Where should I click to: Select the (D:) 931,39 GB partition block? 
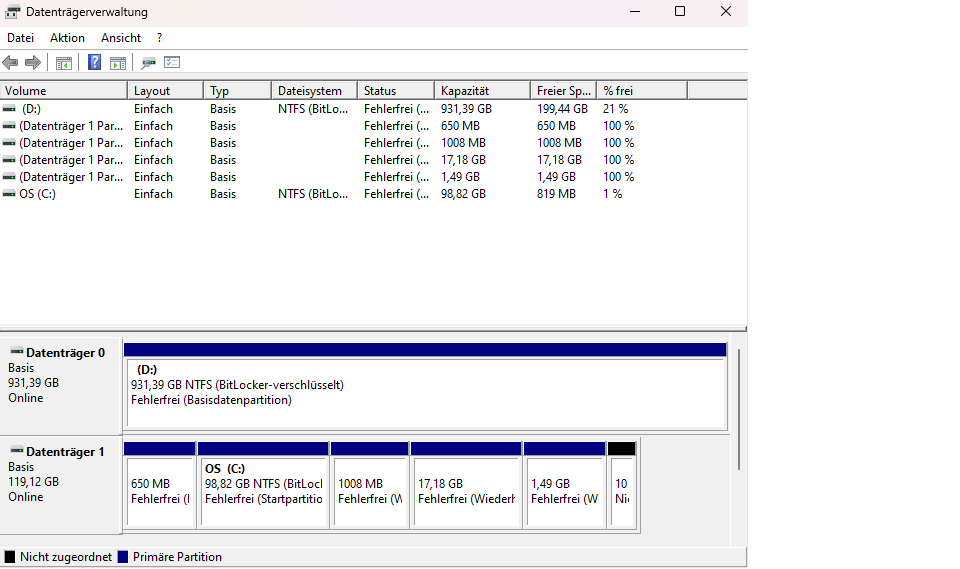(426, 386)
